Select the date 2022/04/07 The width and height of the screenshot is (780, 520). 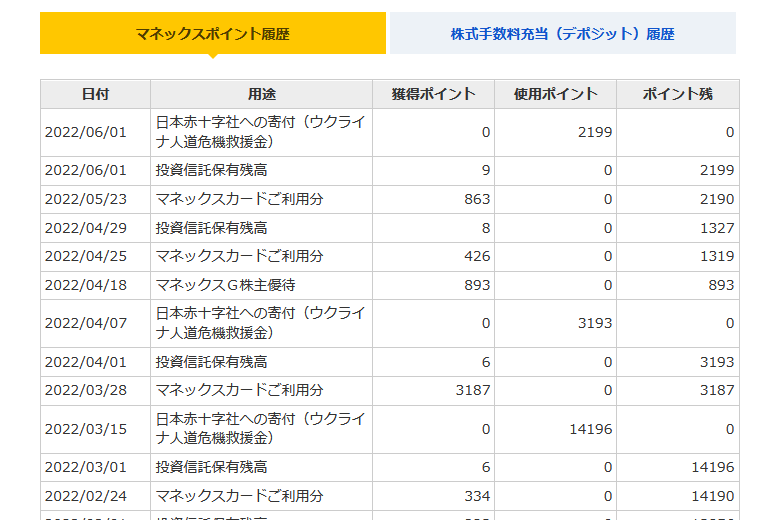click(86, 323)
